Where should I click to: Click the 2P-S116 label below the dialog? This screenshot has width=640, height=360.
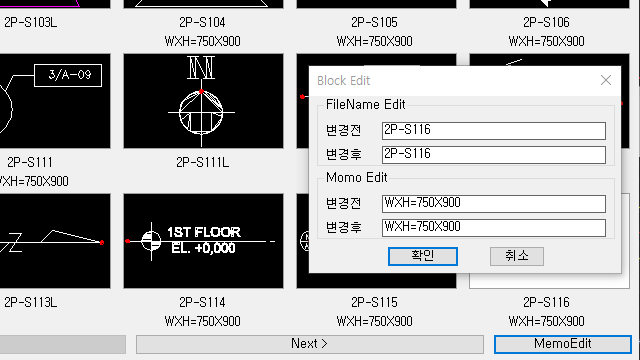point(546,302)
